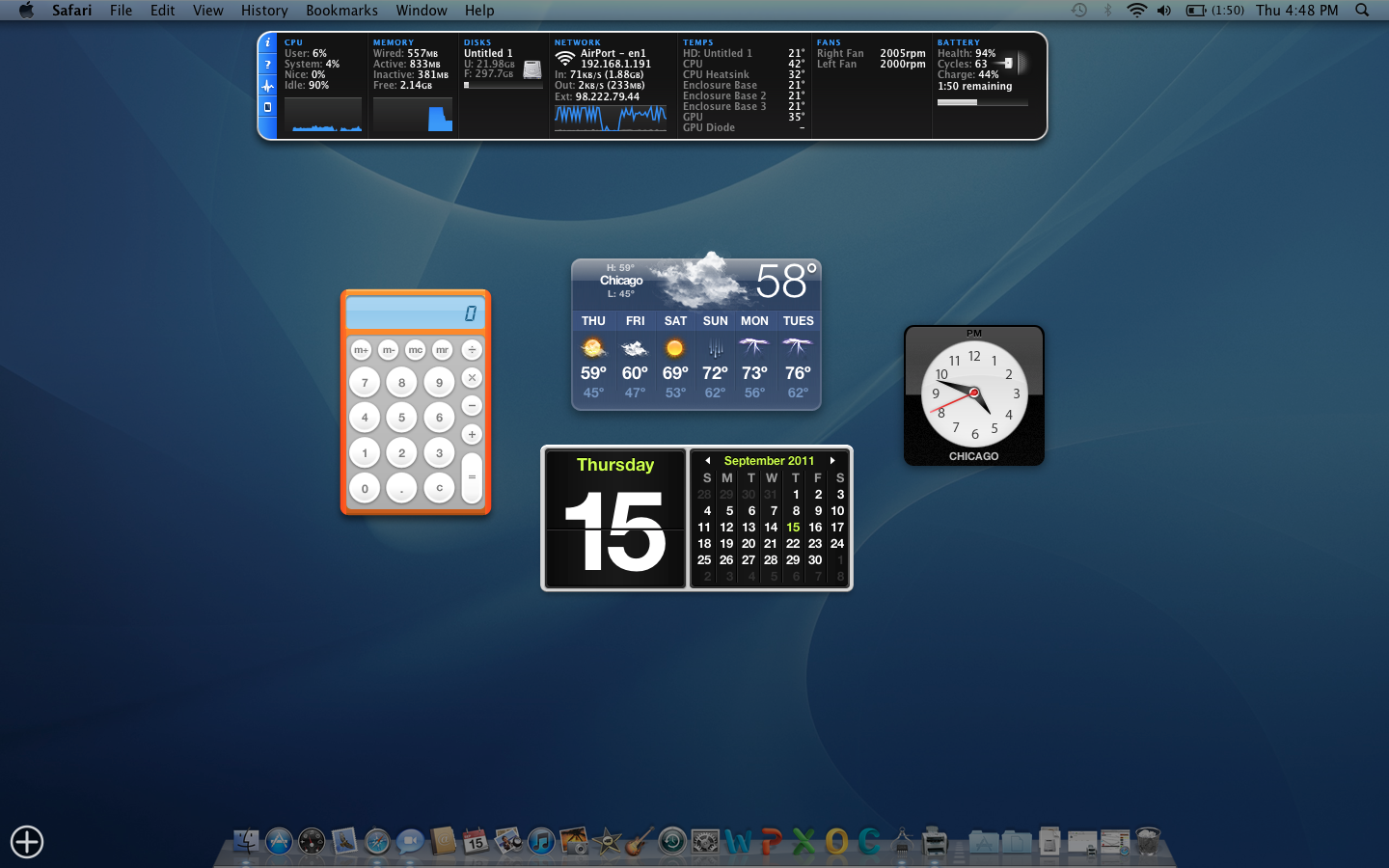The image size is (1389, 868).
Task: Launch Microsoft Outlook from the Dock
Action: point(836,842)
